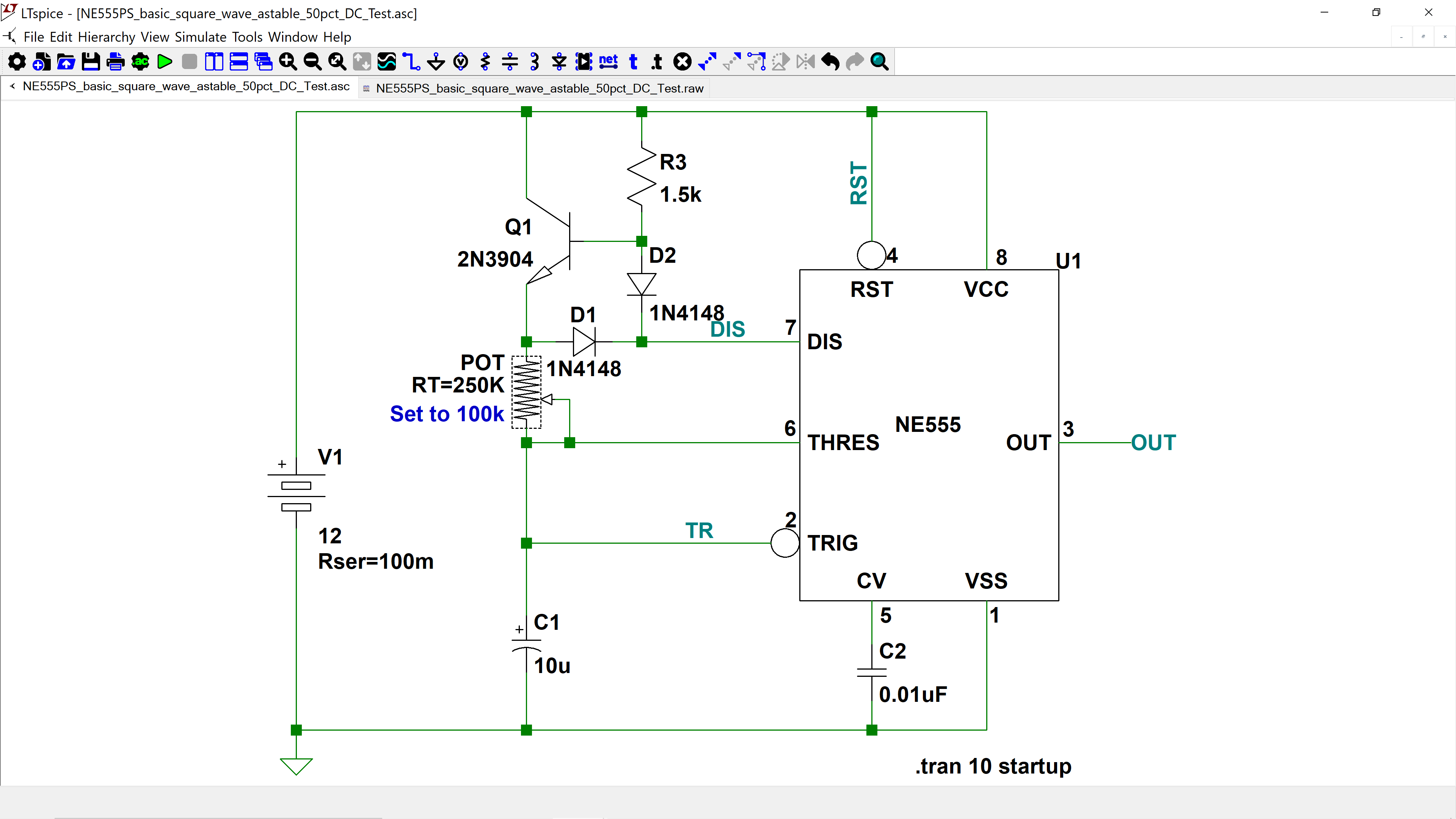Click the OUT net label
The width and height of the screenshot is (1456, 819).
coord(1153,443)
